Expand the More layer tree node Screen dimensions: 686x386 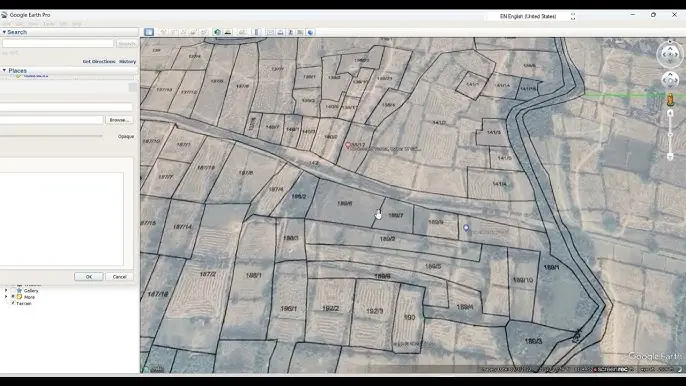click(6, 297)
